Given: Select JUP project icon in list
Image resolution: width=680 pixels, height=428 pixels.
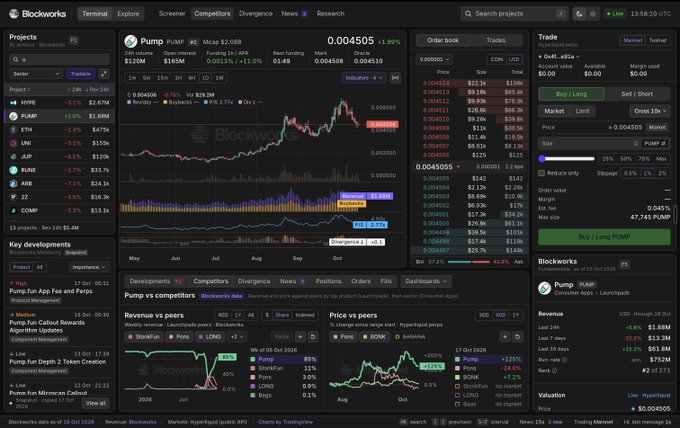Looking at the screenshot, I should pos(13,157).
